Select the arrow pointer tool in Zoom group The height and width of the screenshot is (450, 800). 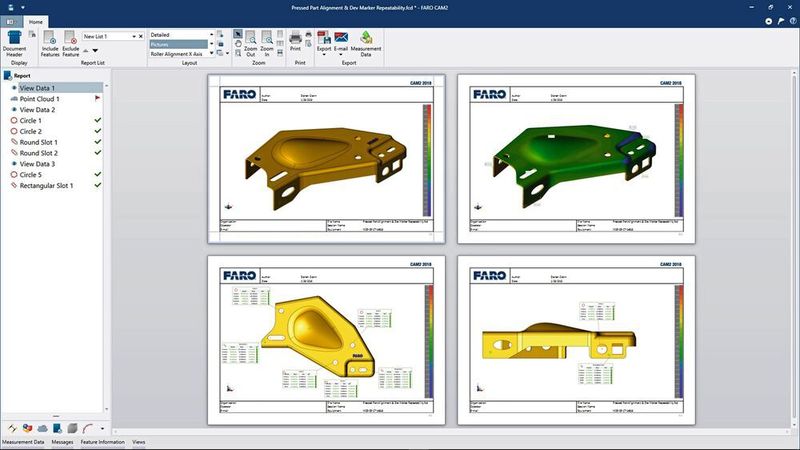tap(238, 34)
